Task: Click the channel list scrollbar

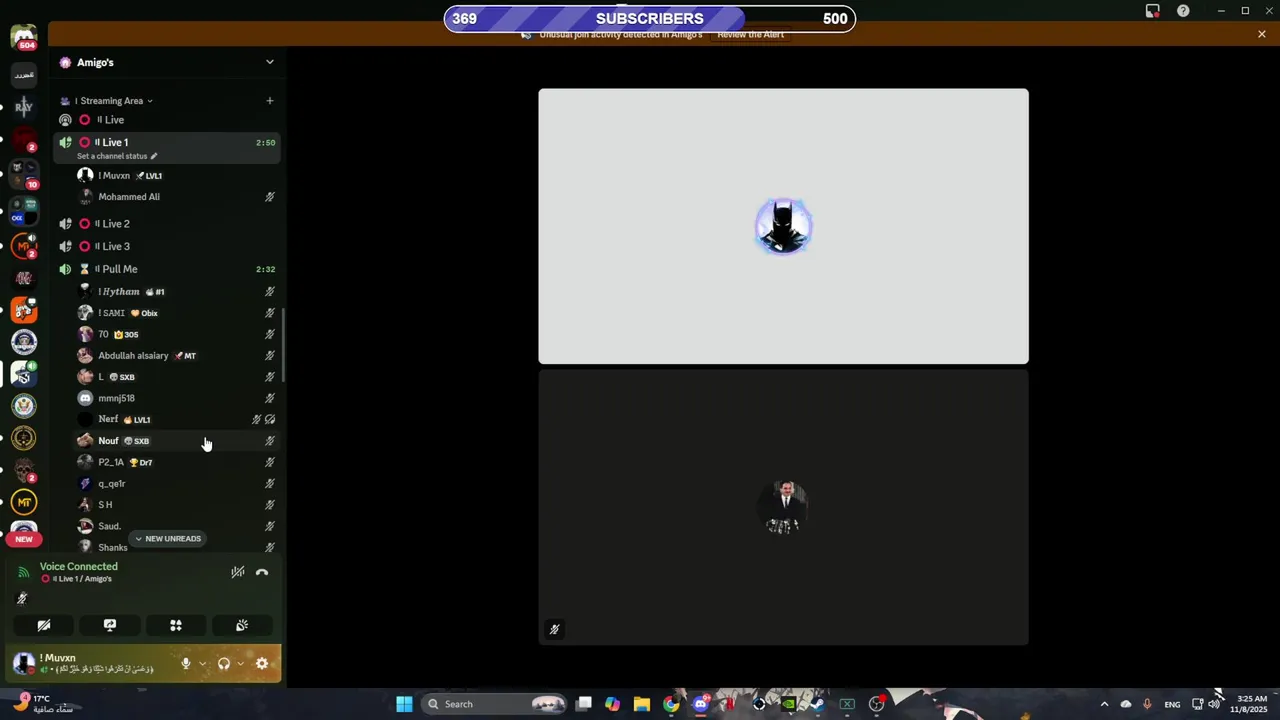Action: [284, 345]
